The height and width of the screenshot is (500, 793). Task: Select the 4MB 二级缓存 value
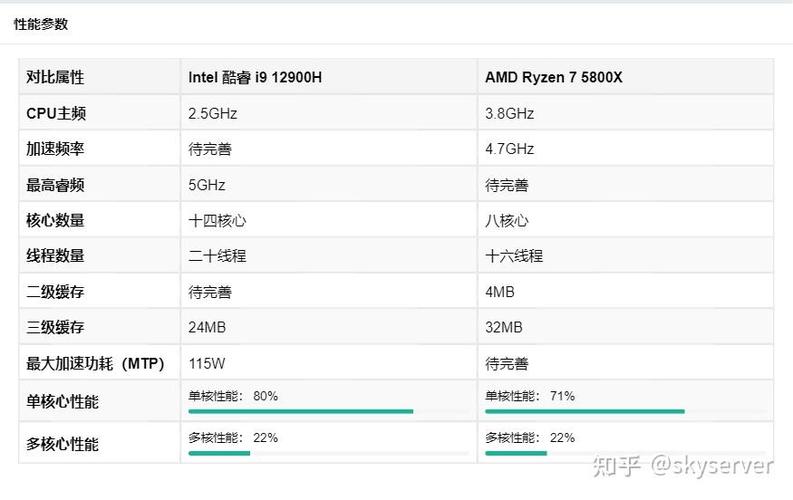point(503,292)
